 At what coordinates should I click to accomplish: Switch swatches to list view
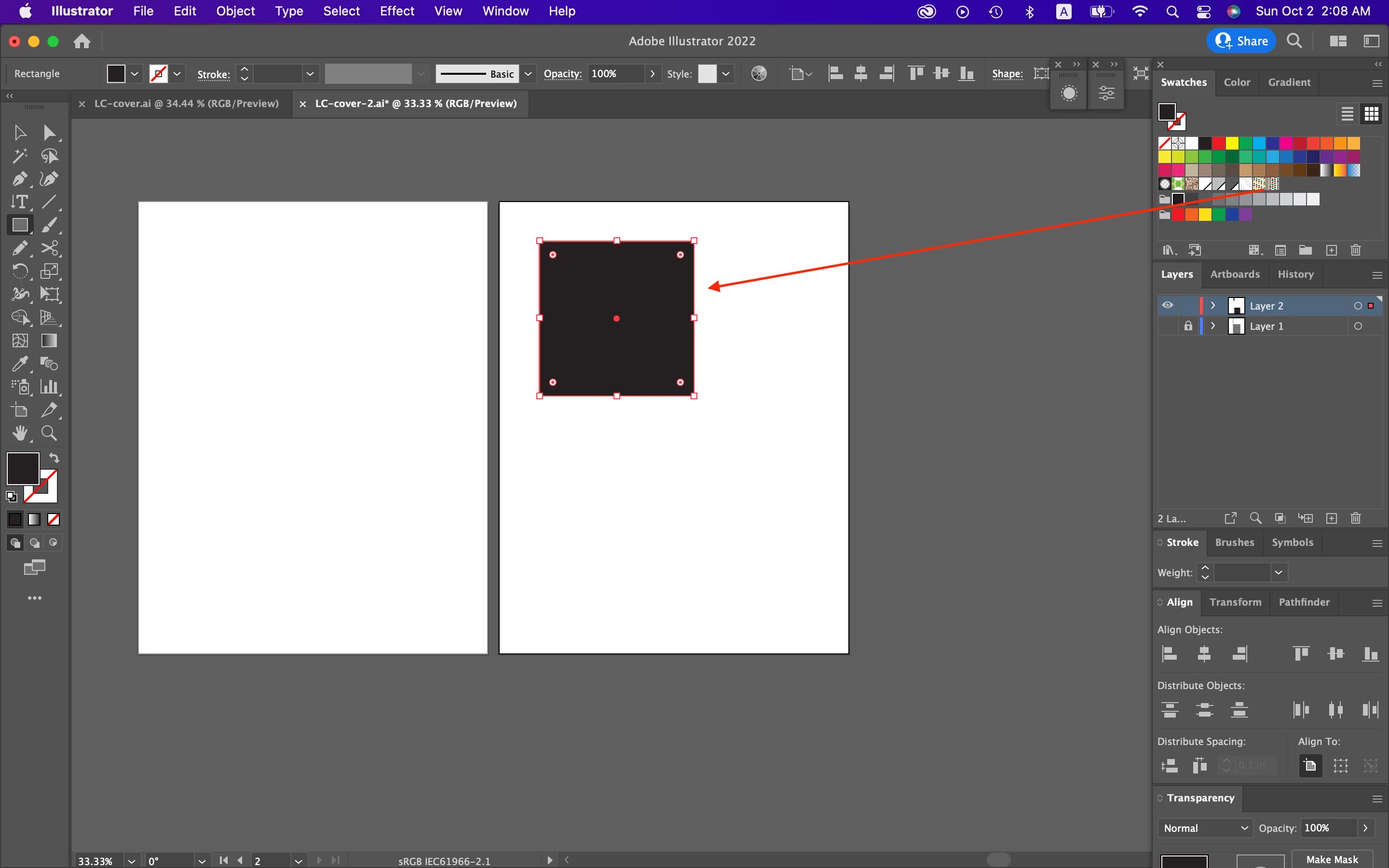pos(1347,114)
